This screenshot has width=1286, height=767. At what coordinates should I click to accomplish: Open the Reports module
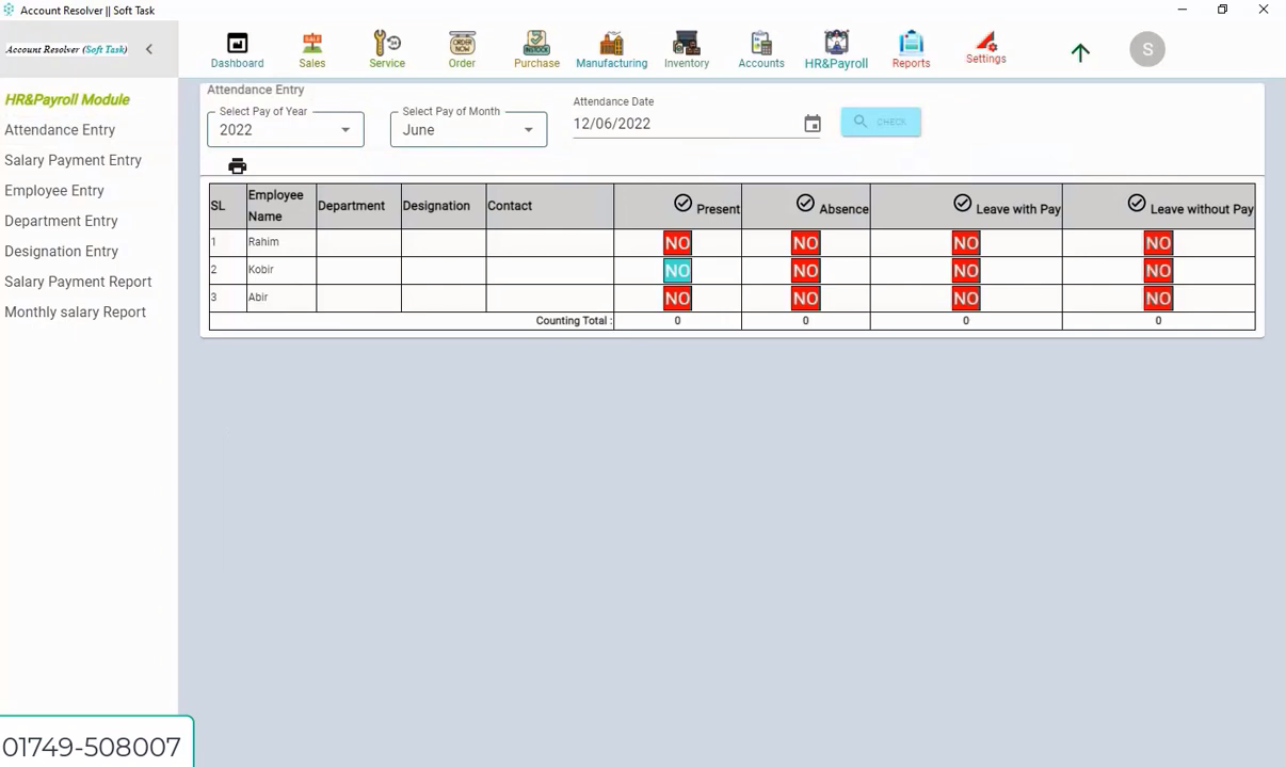coord(911,48)
